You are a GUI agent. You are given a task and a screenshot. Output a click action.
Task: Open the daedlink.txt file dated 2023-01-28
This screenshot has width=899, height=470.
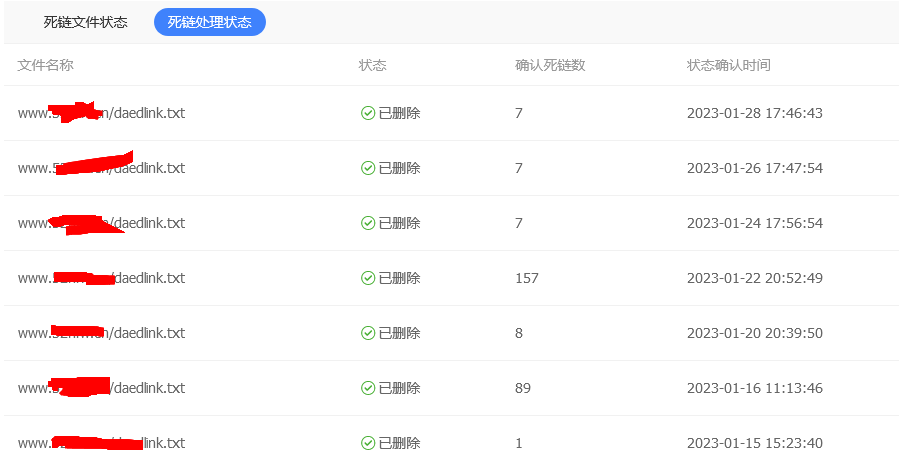pos(101,113)
